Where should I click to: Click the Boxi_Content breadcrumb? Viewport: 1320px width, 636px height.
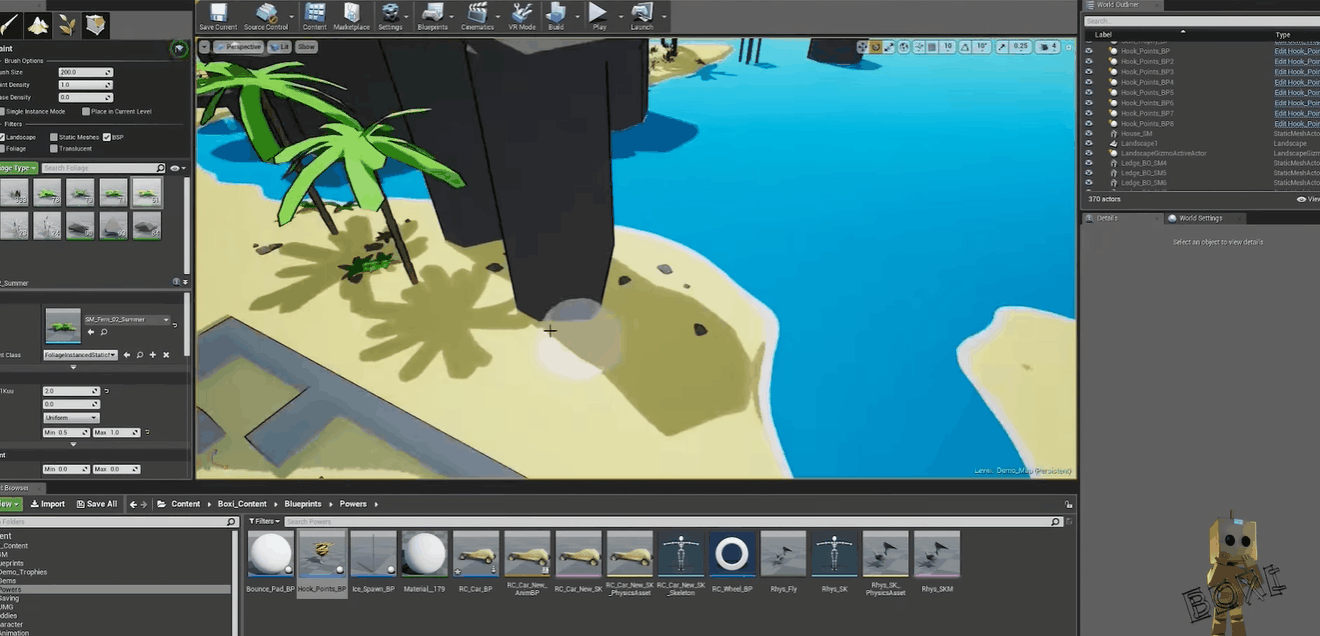[242, 504]
